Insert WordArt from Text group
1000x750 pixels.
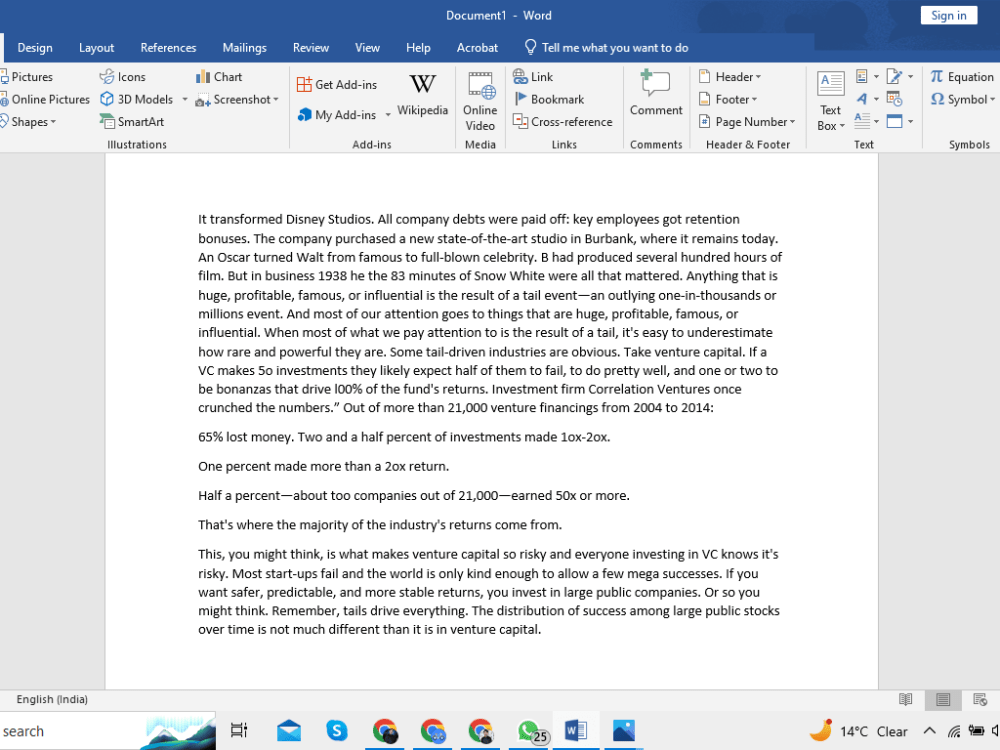pos(867,99)
